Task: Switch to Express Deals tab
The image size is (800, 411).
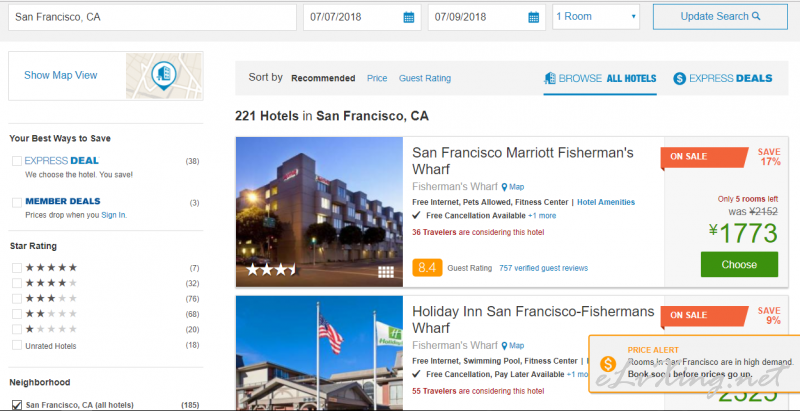Action: point(722,79)
